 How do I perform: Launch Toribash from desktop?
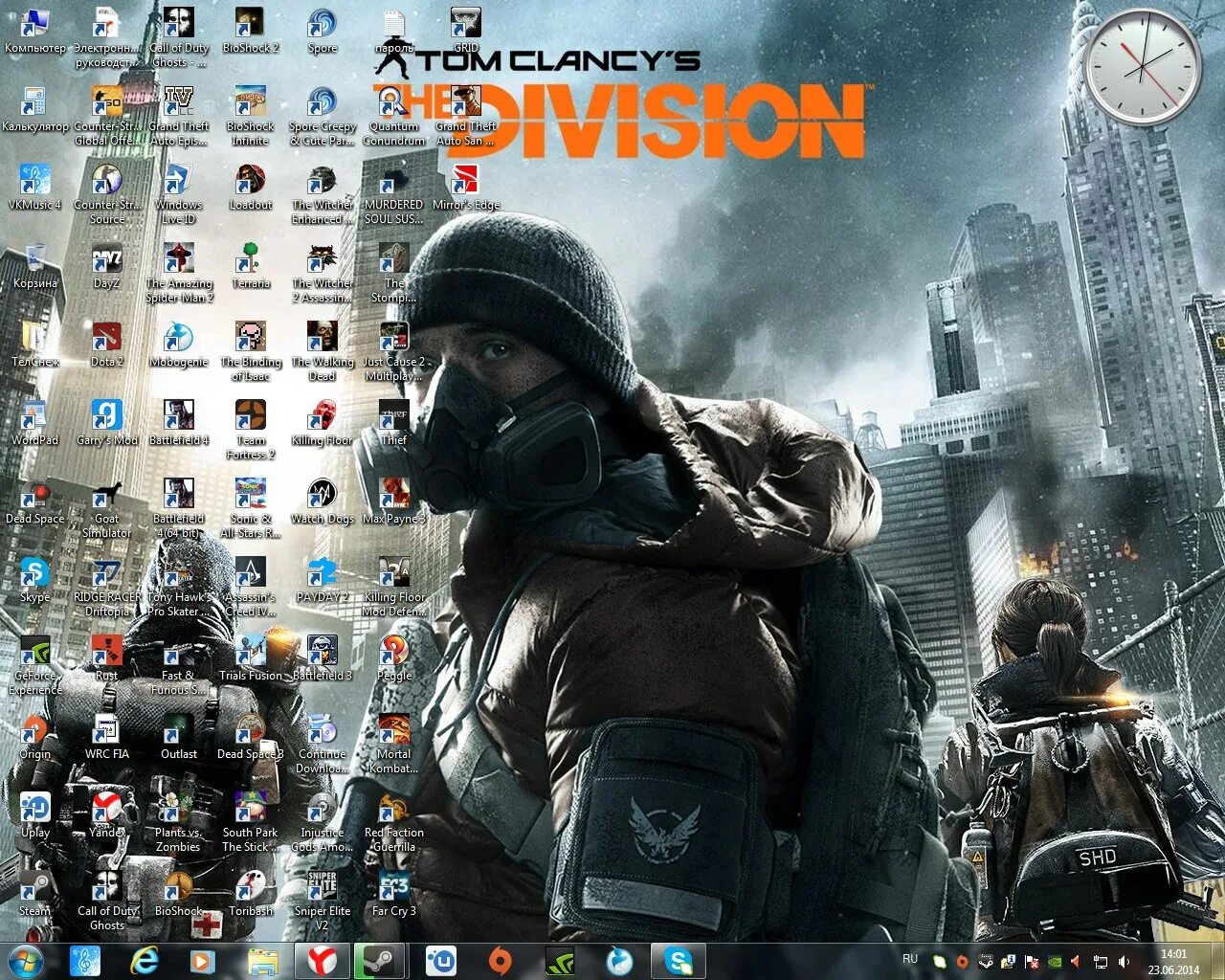pyautogui.click(x=251, y=894)
